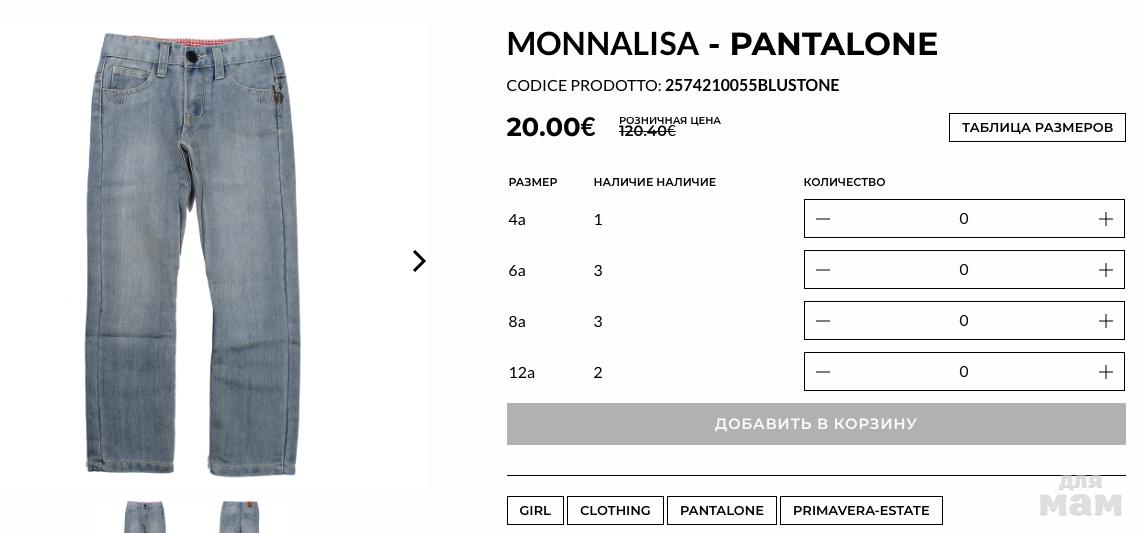Open the CLOTHING category tag
The image size is (1140, 533).
[x=615, y=510]
